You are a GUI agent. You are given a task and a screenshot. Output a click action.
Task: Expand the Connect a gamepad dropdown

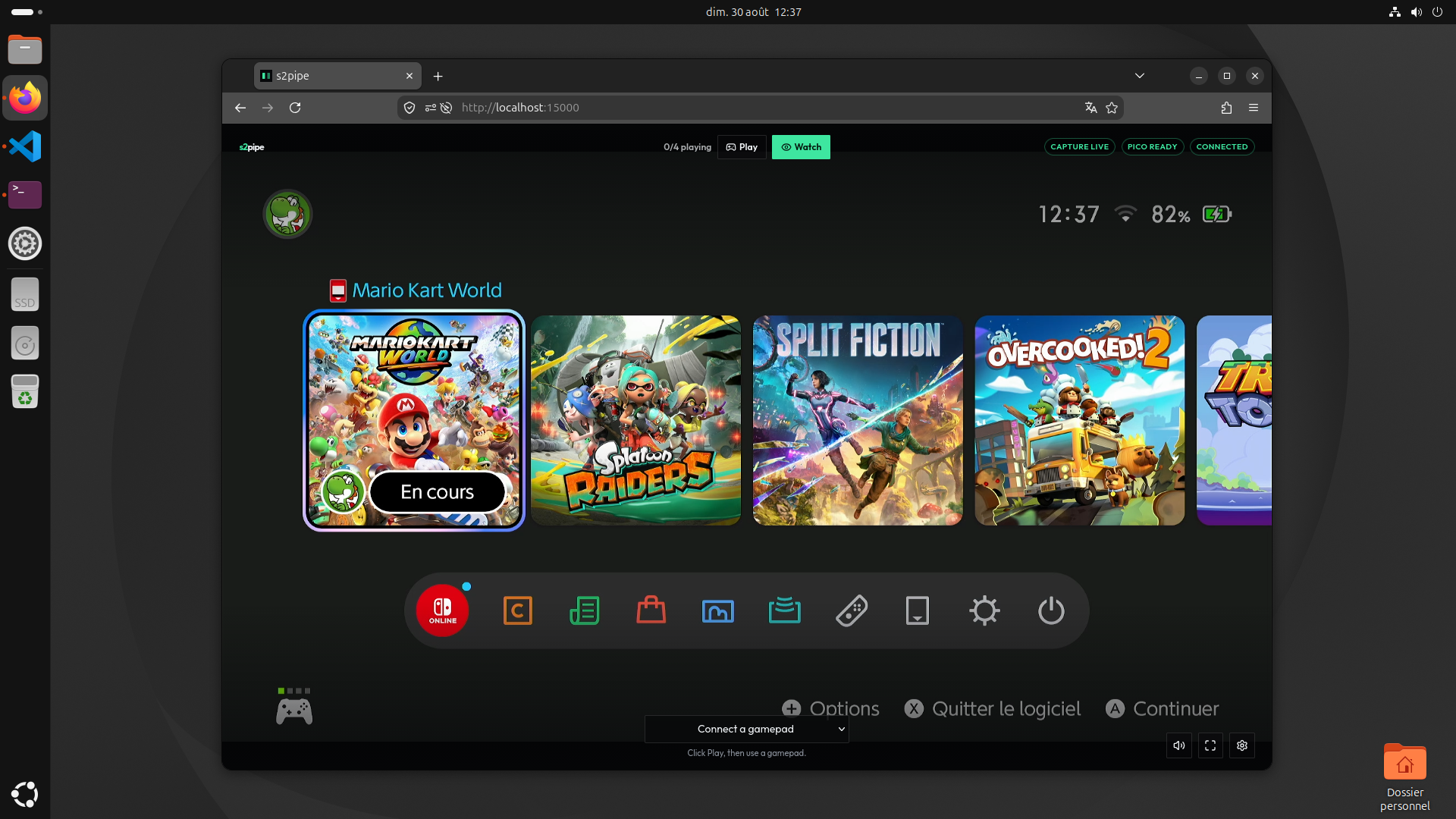click(x=747, y=729)
